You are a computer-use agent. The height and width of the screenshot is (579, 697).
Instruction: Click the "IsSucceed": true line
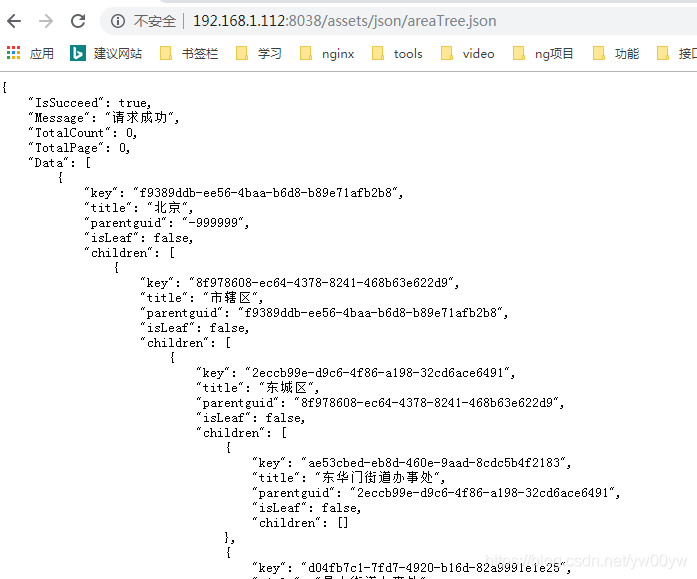(90, 103)
